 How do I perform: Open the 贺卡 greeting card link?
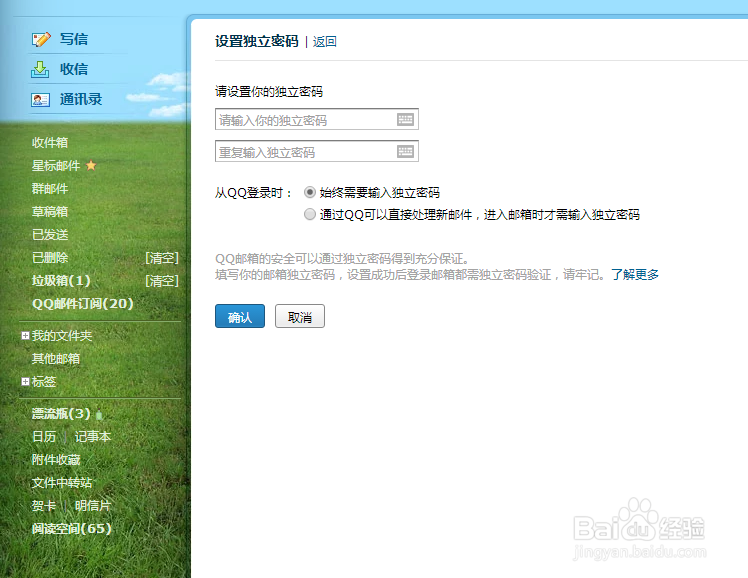tap(44, 506)
